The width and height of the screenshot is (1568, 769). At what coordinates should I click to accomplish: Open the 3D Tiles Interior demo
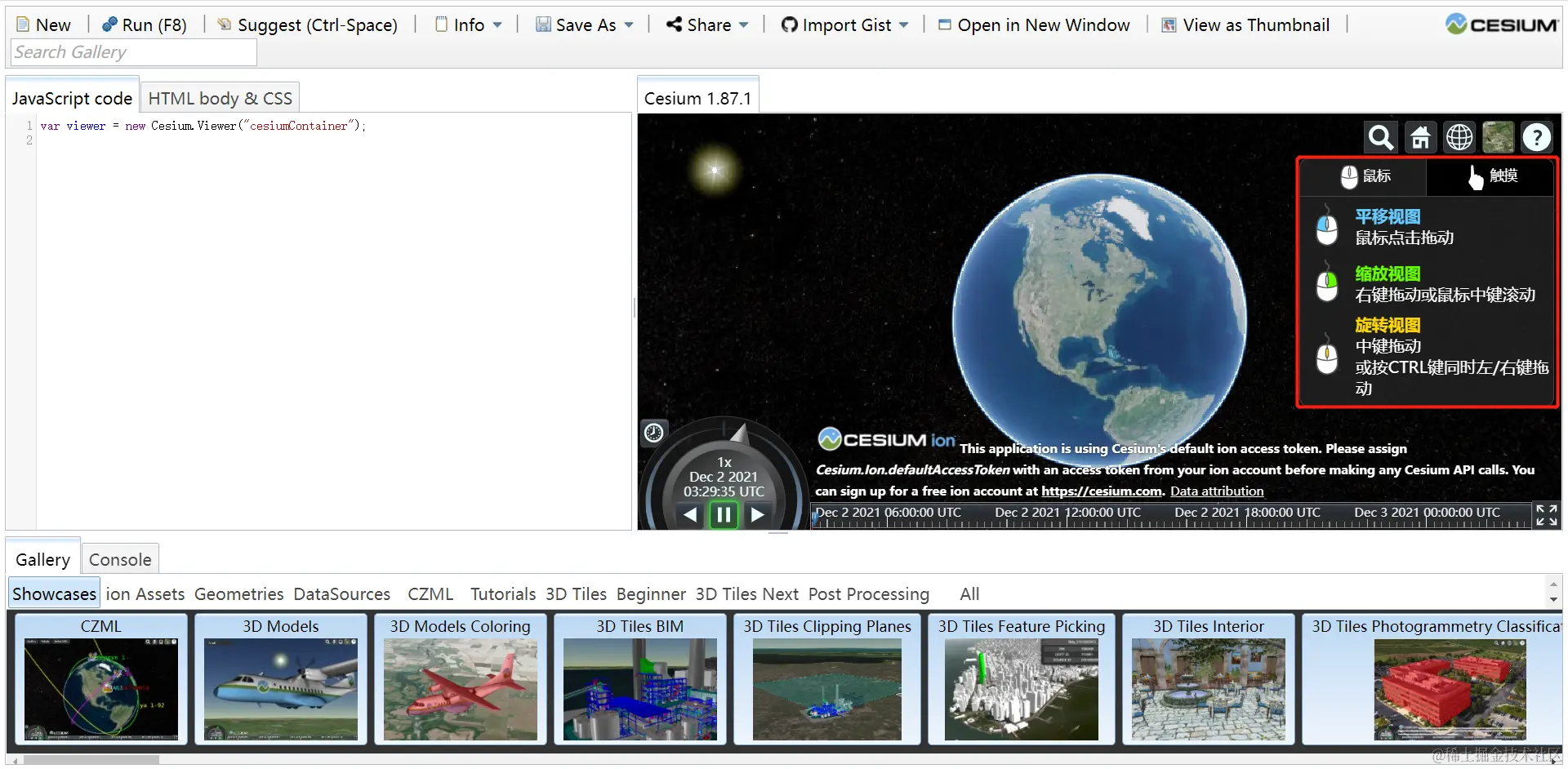1209,679
